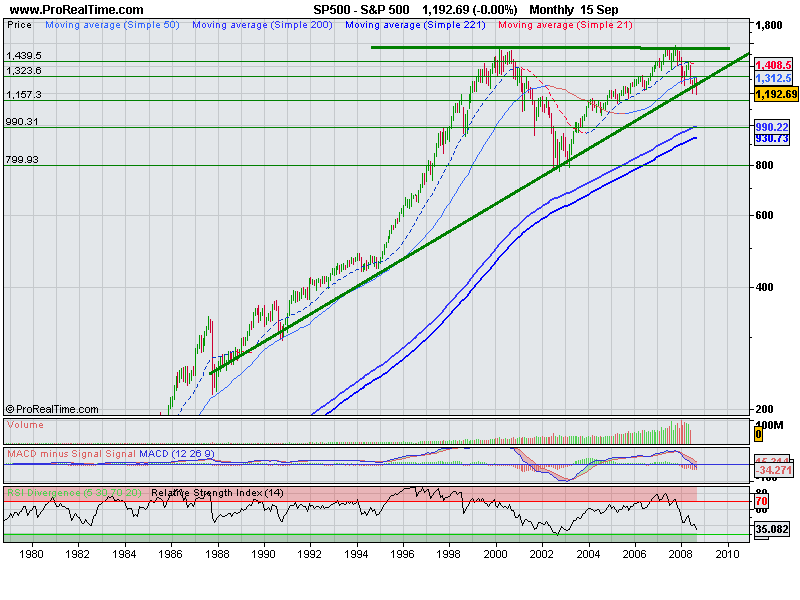Click the 1996 year on time axis

point(402,554)
